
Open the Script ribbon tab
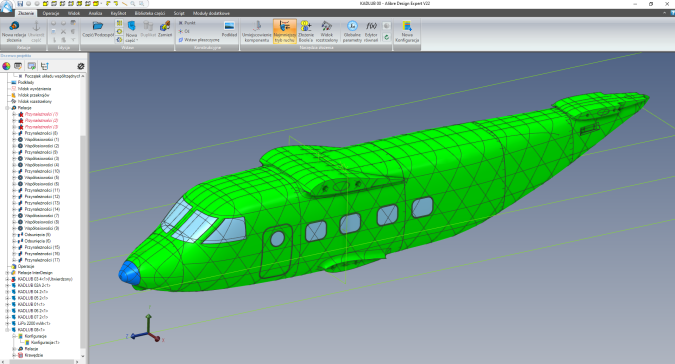tap(179, 13)
